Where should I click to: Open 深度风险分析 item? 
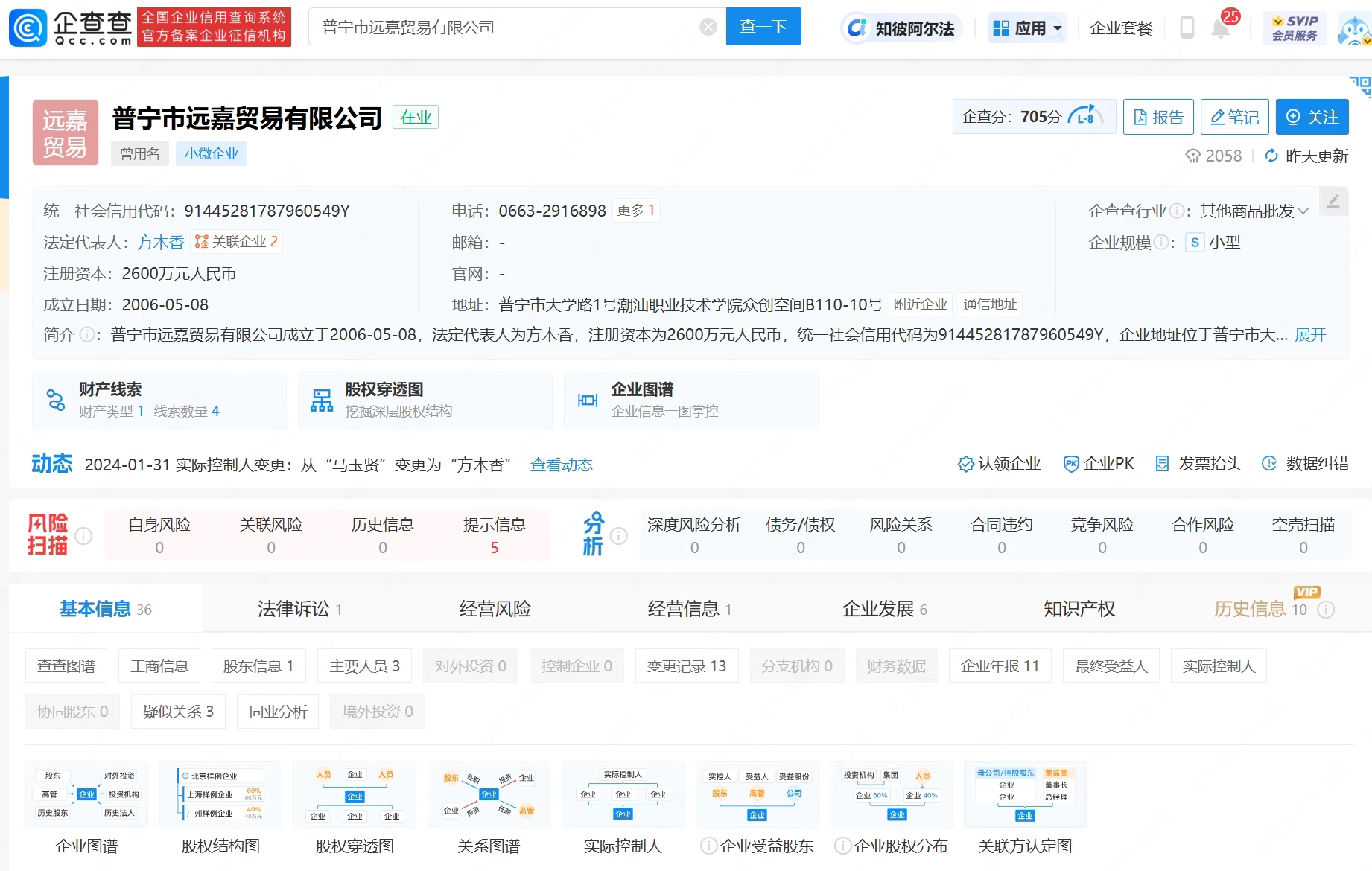pos(694,535)
